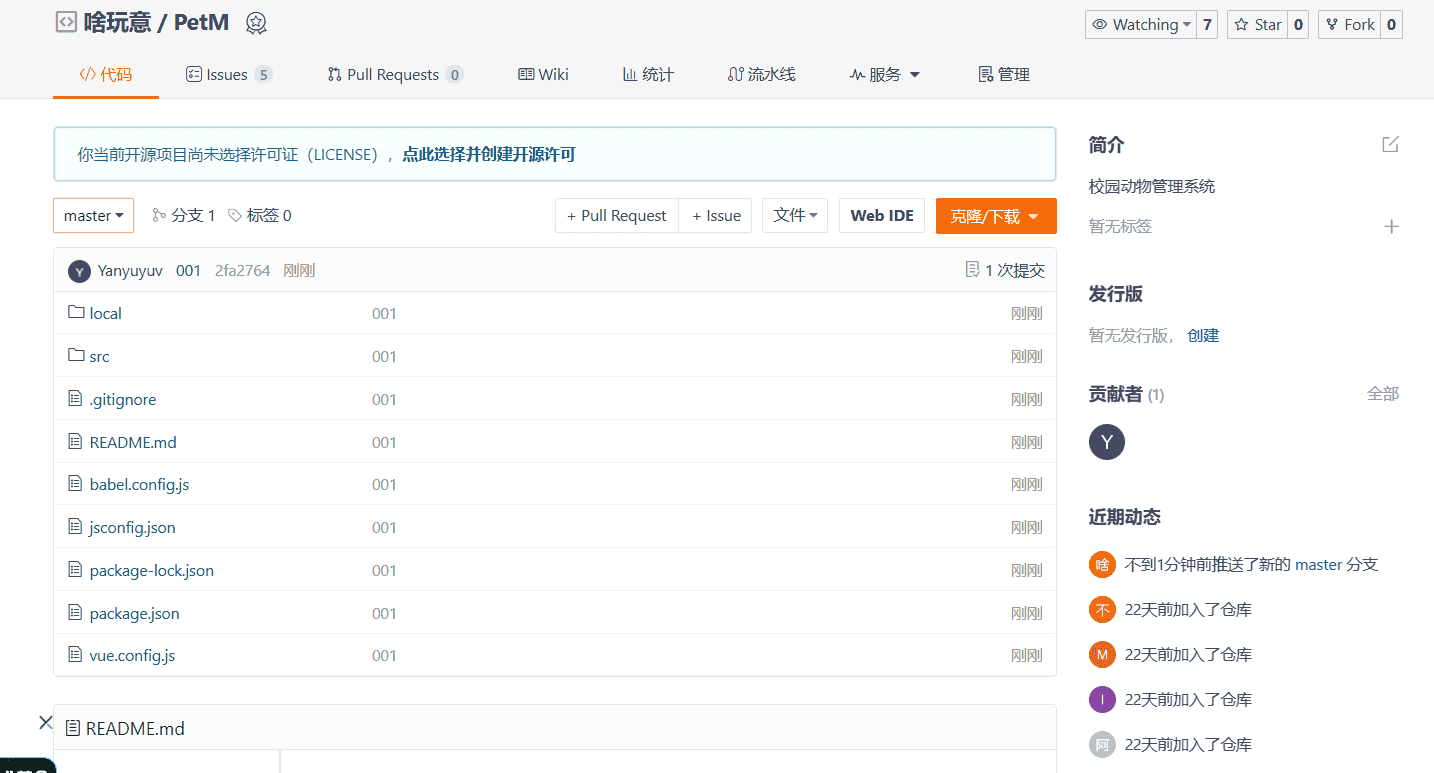Open the Pull Requests tab

click(393, 75)
